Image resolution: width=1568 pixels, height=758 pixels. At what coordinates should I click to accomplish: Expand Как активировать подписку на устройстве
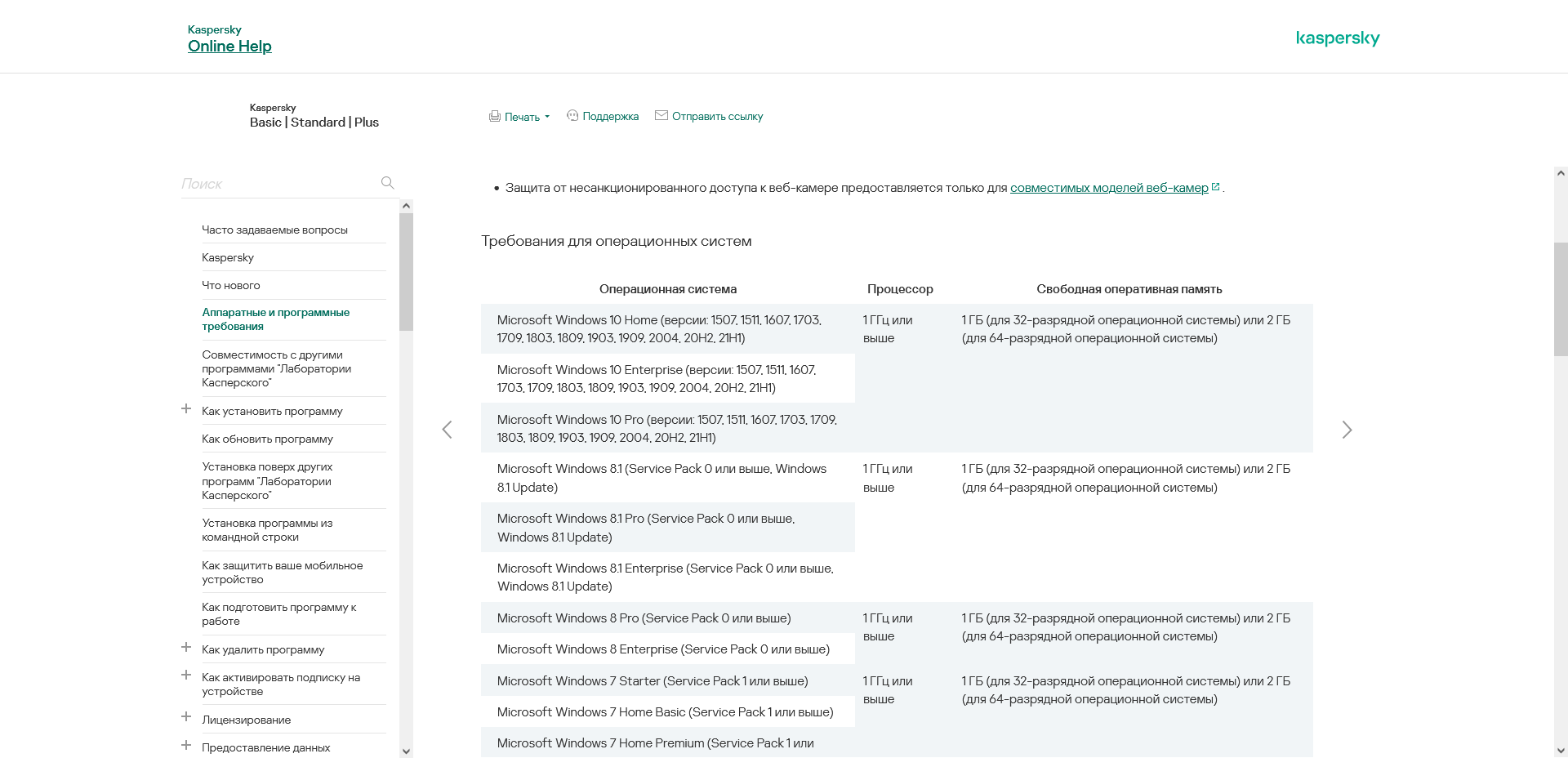tap(186, 676)
